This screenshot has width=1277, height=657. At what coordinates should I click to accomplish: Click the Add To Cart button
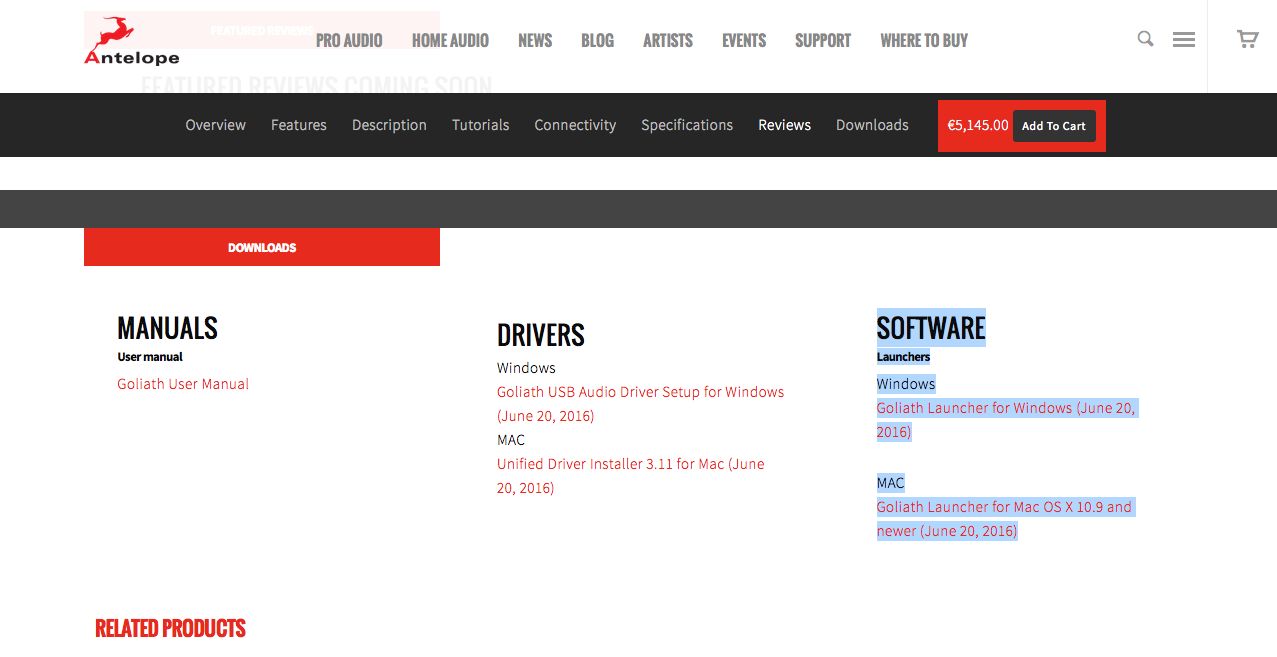(x=1054, y=126)
